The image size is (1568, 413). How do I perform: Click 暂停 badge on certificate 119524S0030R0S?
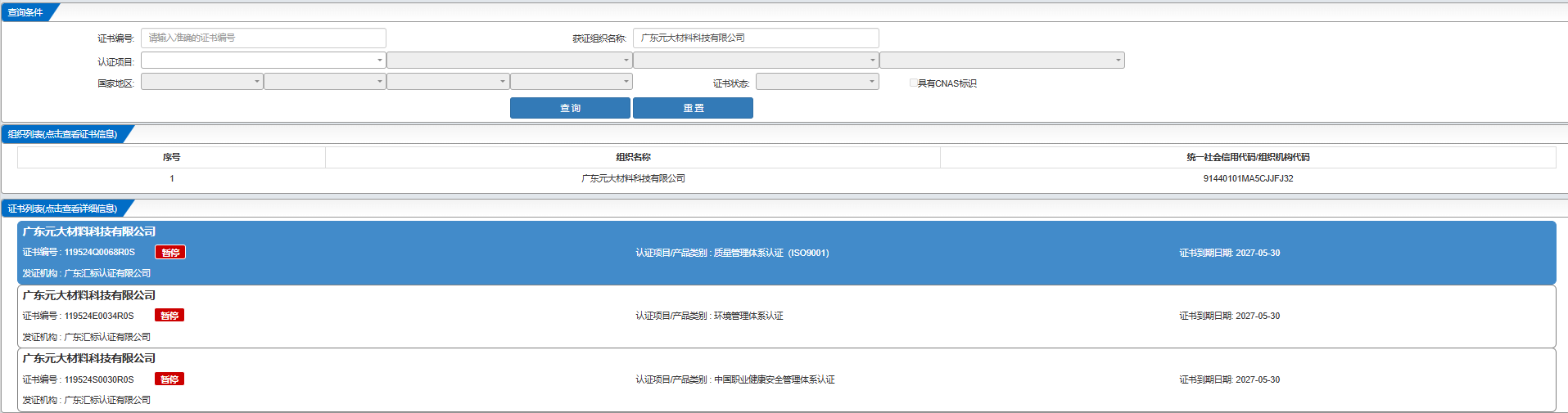pos(169,379)
